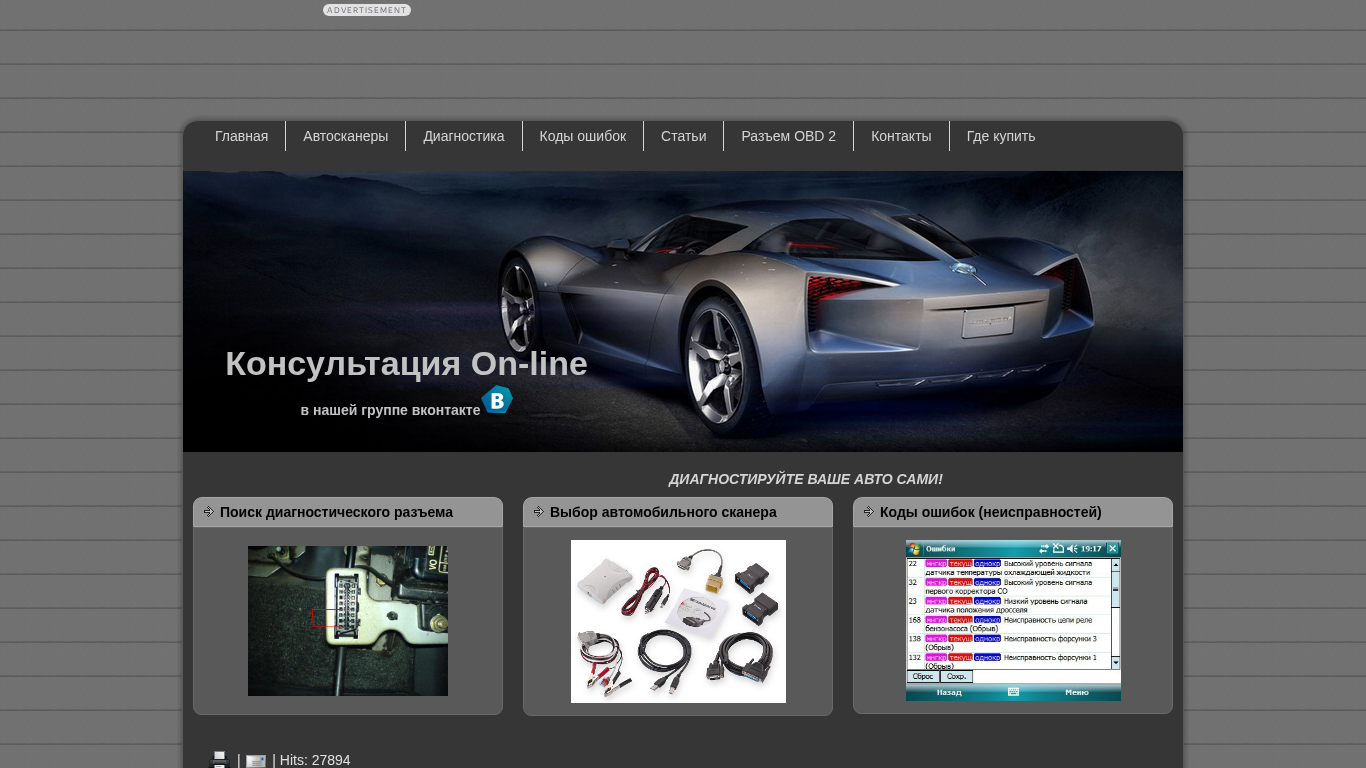
Task: Click the printer icon
Action: pyautogui.click(x=219, y=760)
